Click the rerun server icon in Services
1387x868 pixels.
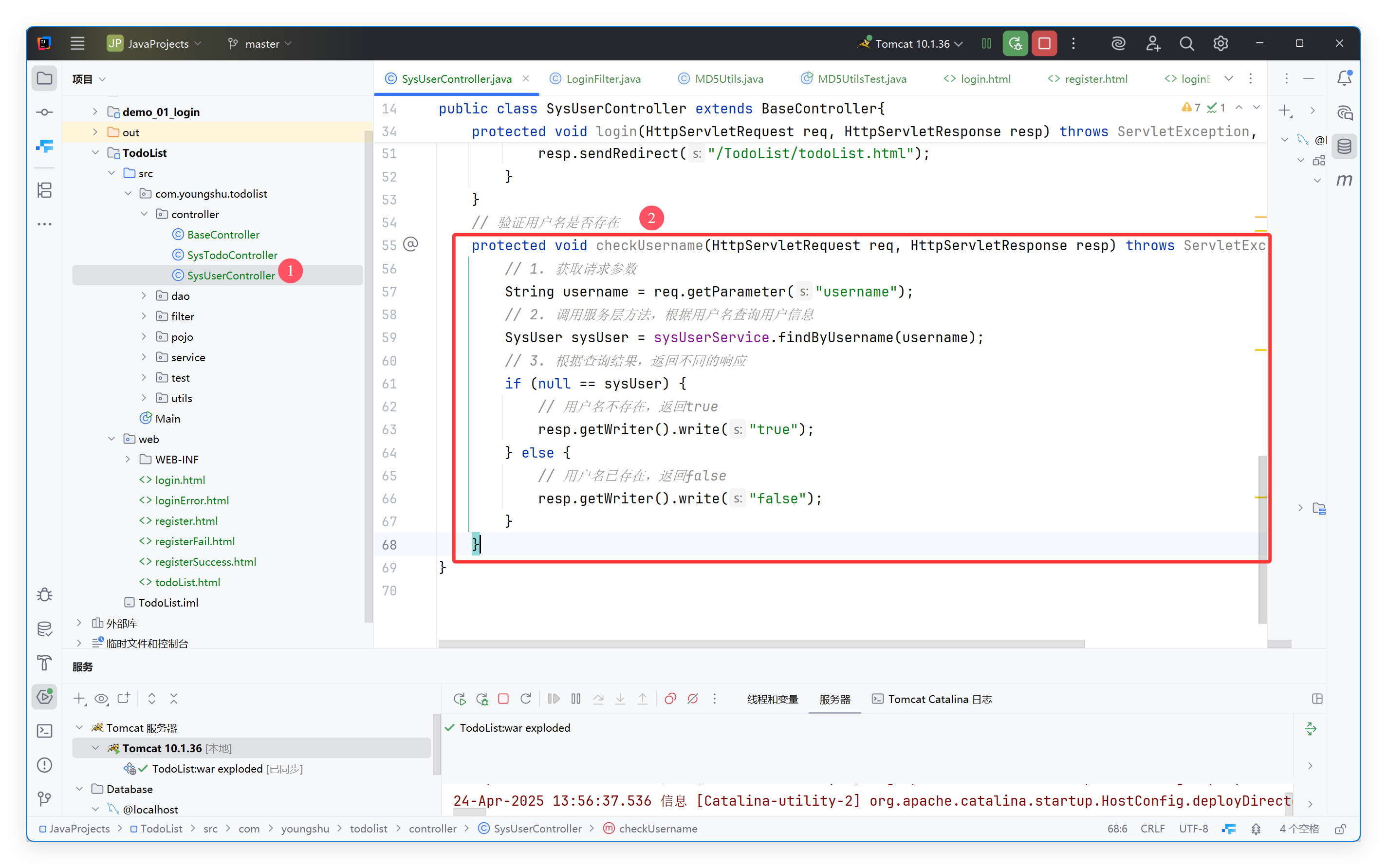(459, 699)
